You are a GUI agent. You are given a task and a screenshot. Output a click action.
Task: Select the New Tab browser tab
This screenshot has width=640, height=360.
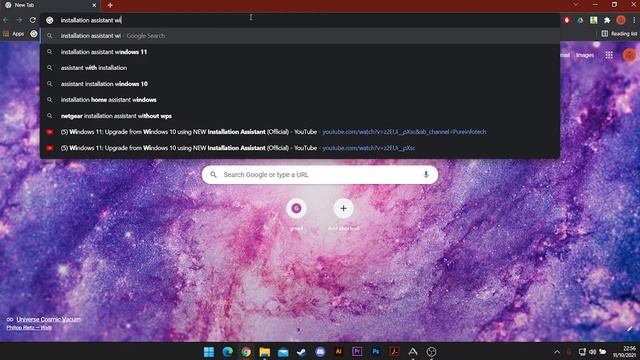tap(50, 5)
